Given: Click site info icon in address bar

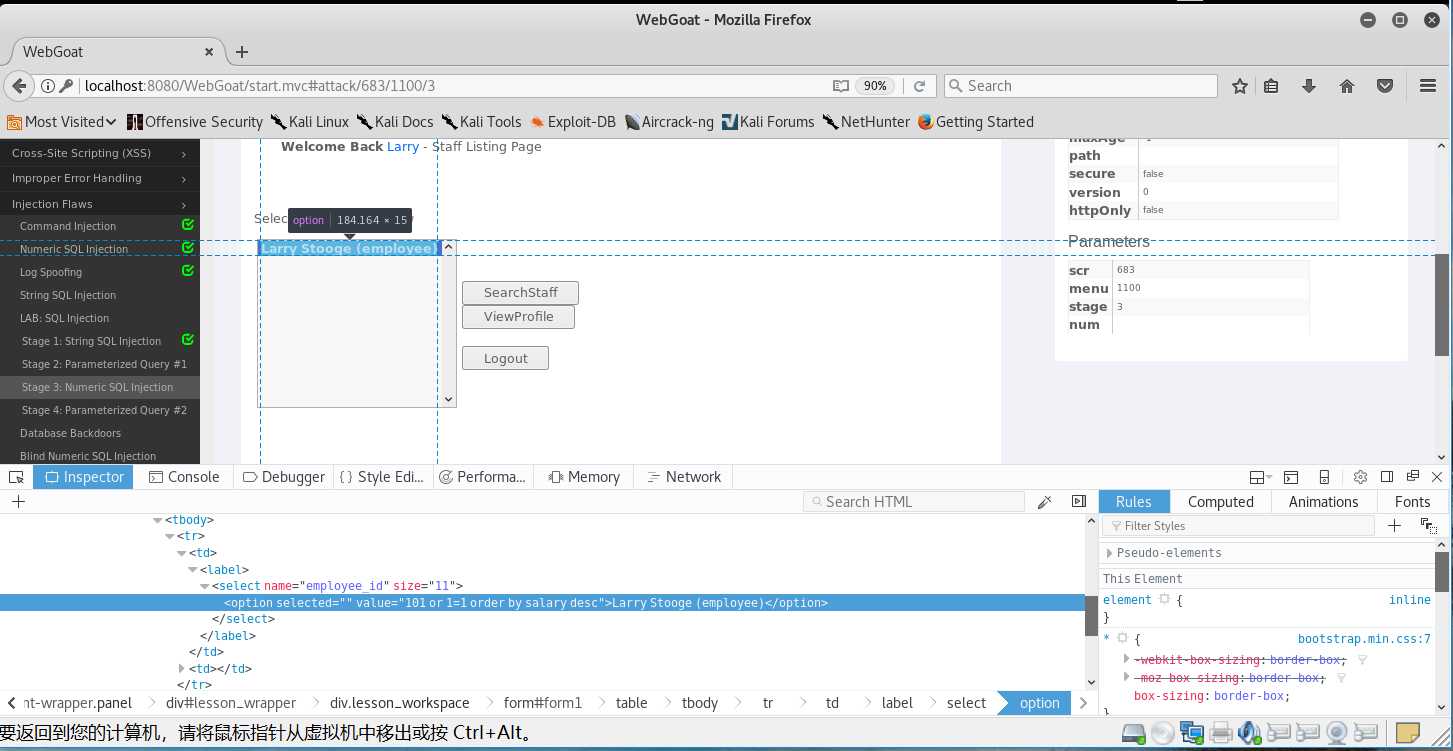Looking at the screenshot, I should (48, 86).
